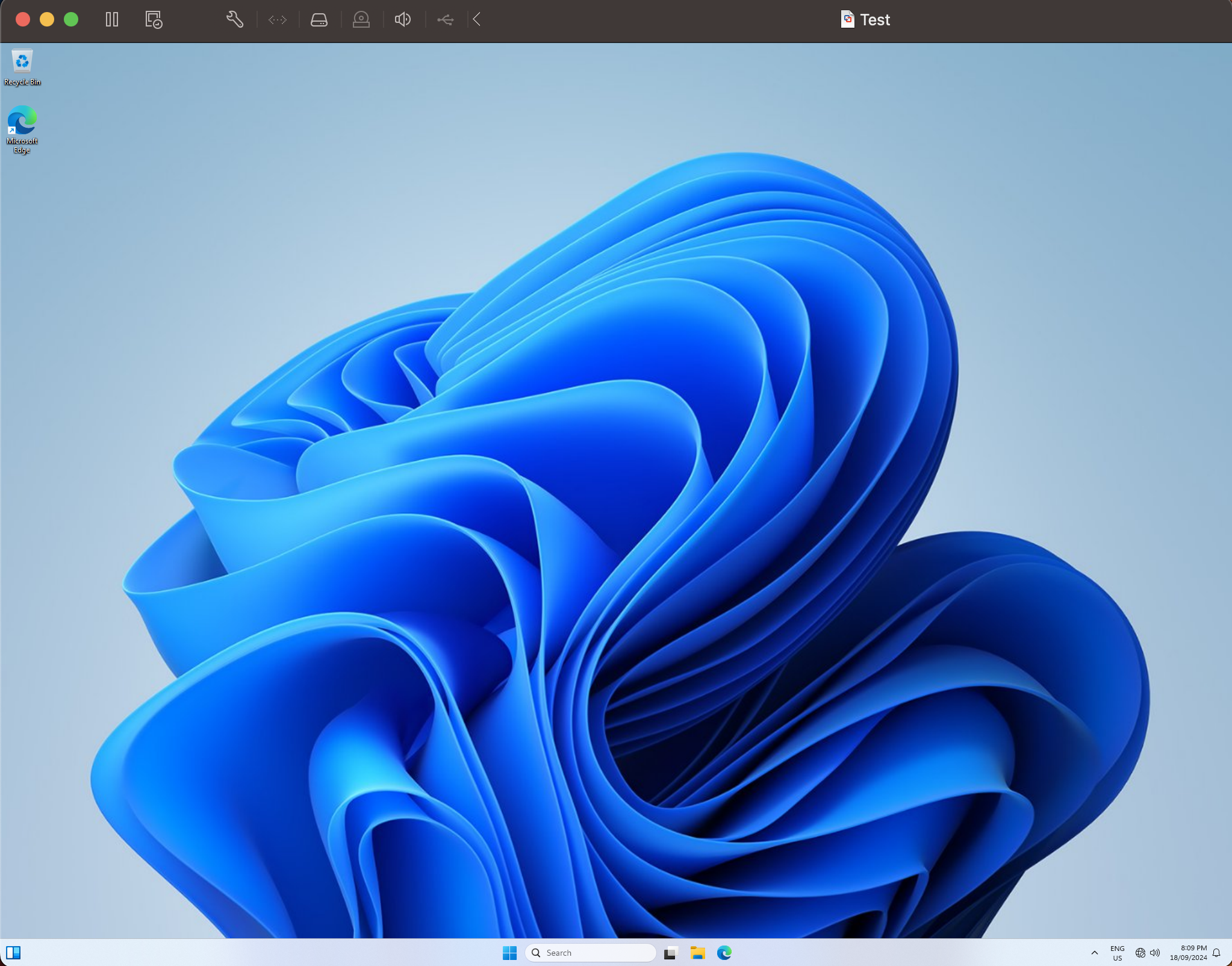
Task: Click the green fullscreen window button
Action: (x=71, y=20)
